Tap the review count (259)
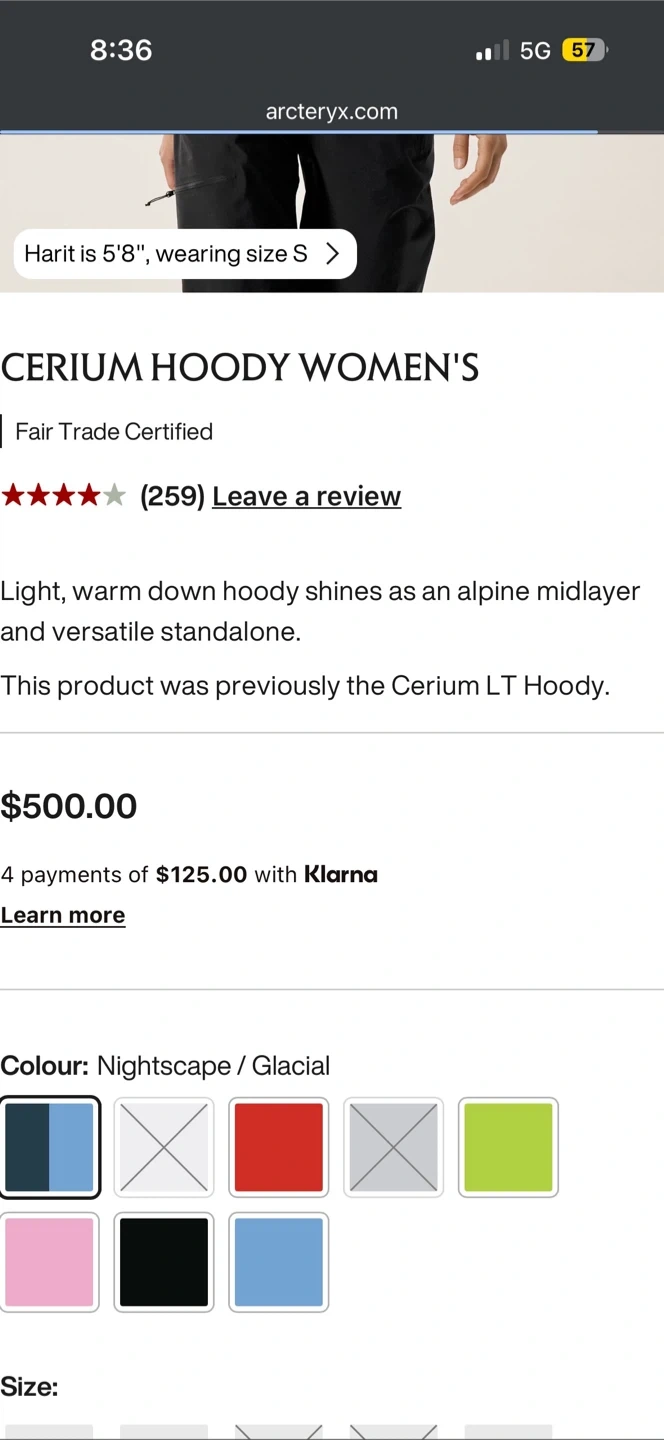This screenshot has width=664, height=1440. [172, 496]
